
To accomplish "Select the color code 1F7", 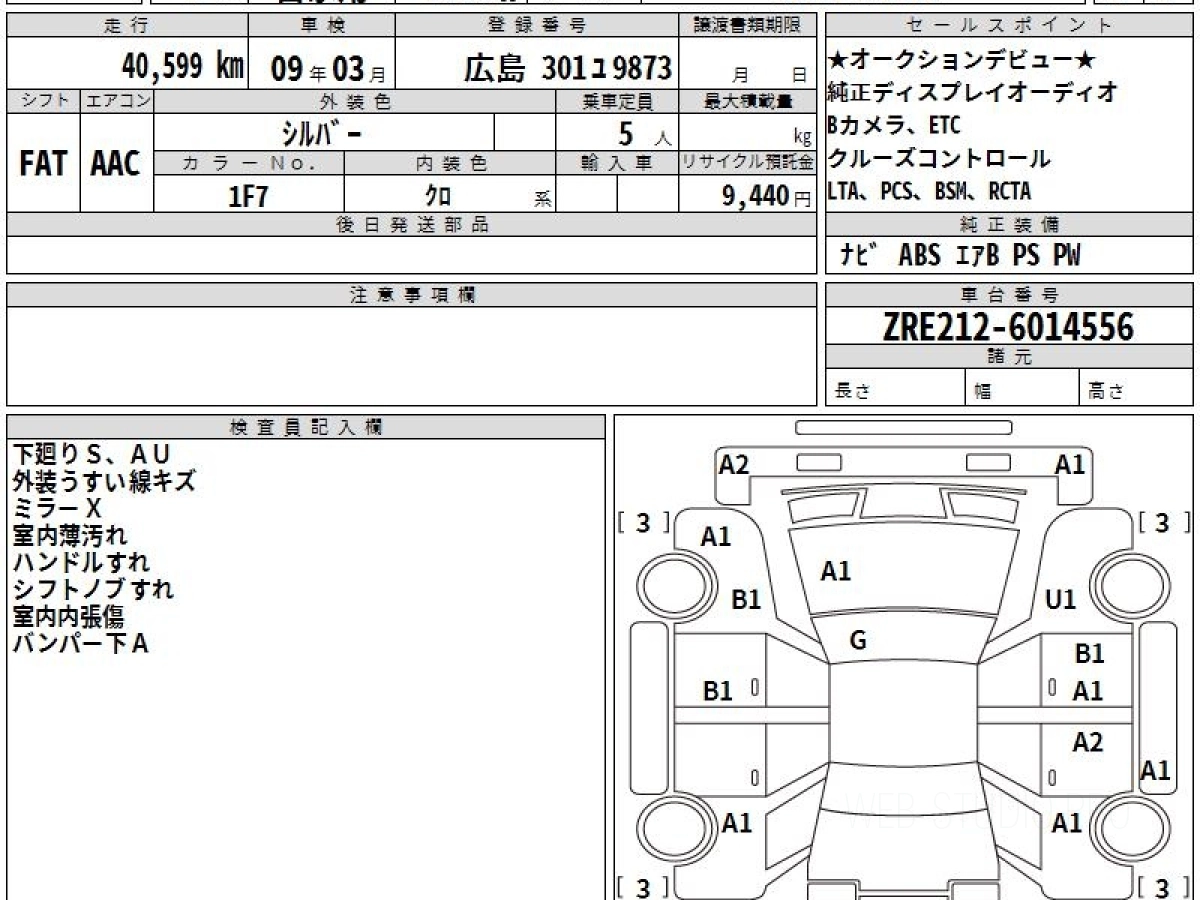I will pos(249,196).
